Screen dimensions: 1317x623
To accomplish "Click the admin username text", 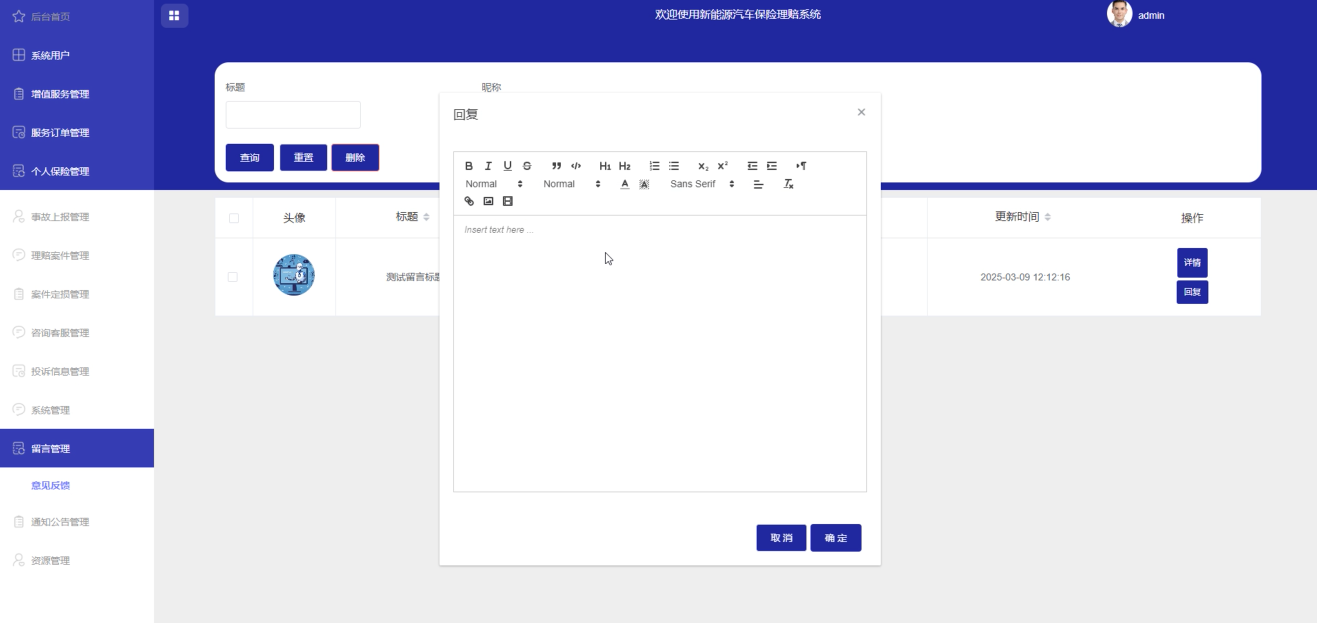I will (1151, 15).
